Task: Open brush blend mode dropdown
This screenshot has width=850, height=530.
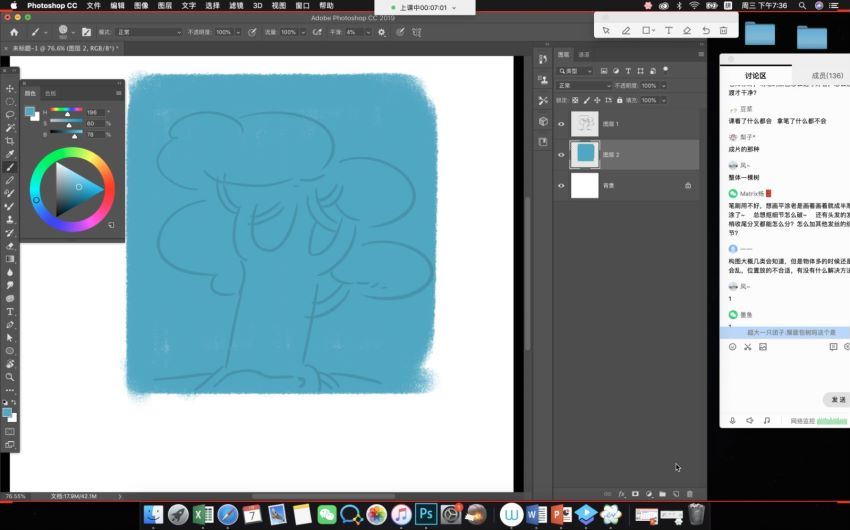Action: (x=149, y=32)
